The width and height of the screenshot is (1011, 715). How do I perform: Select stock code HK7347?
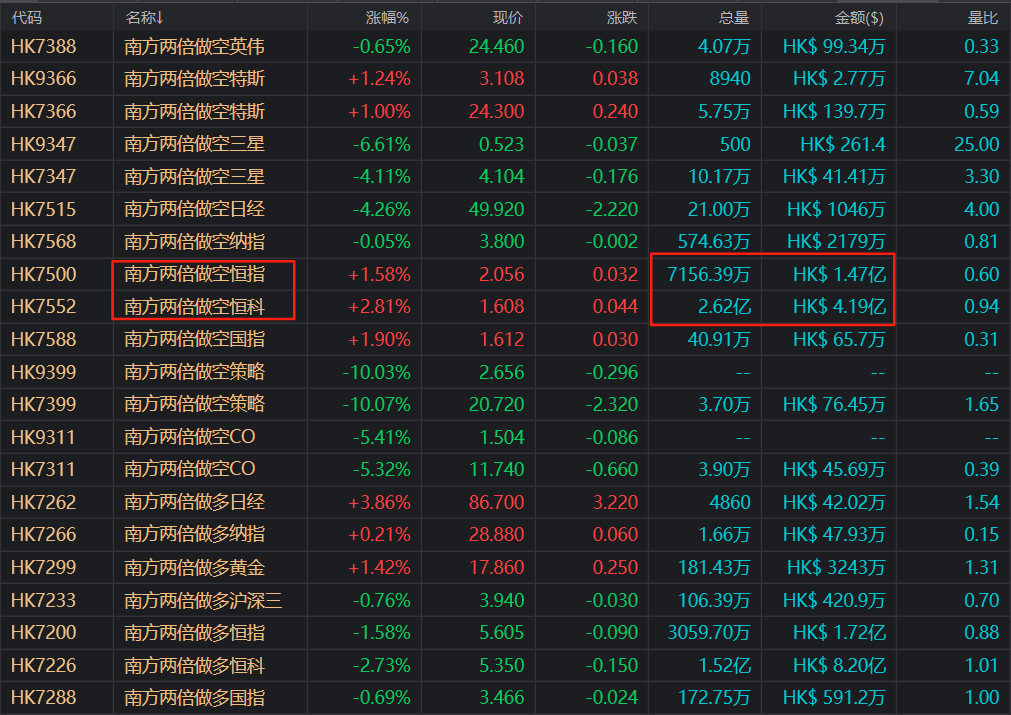coord(43,176)
